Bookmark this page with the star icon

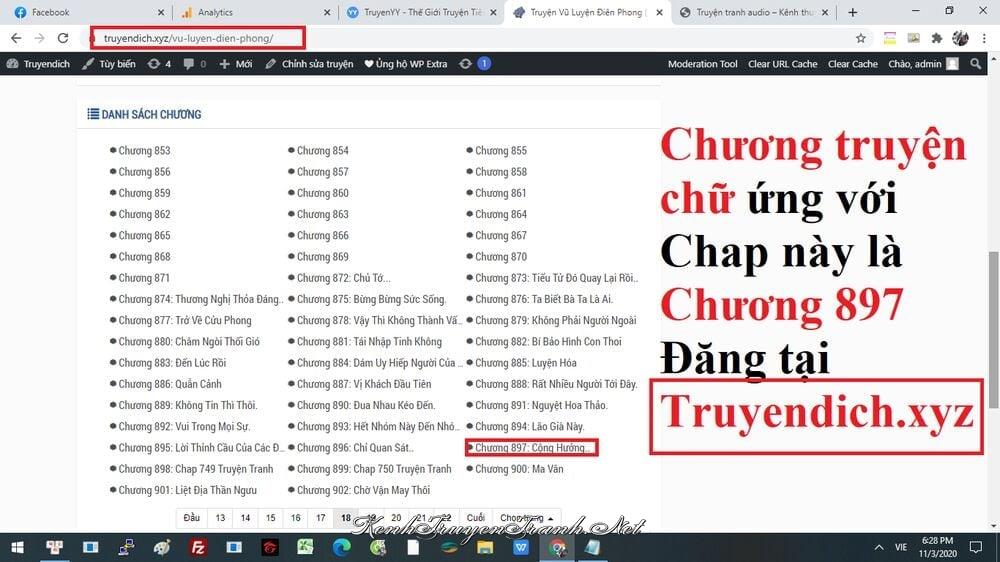pos(860,38)
